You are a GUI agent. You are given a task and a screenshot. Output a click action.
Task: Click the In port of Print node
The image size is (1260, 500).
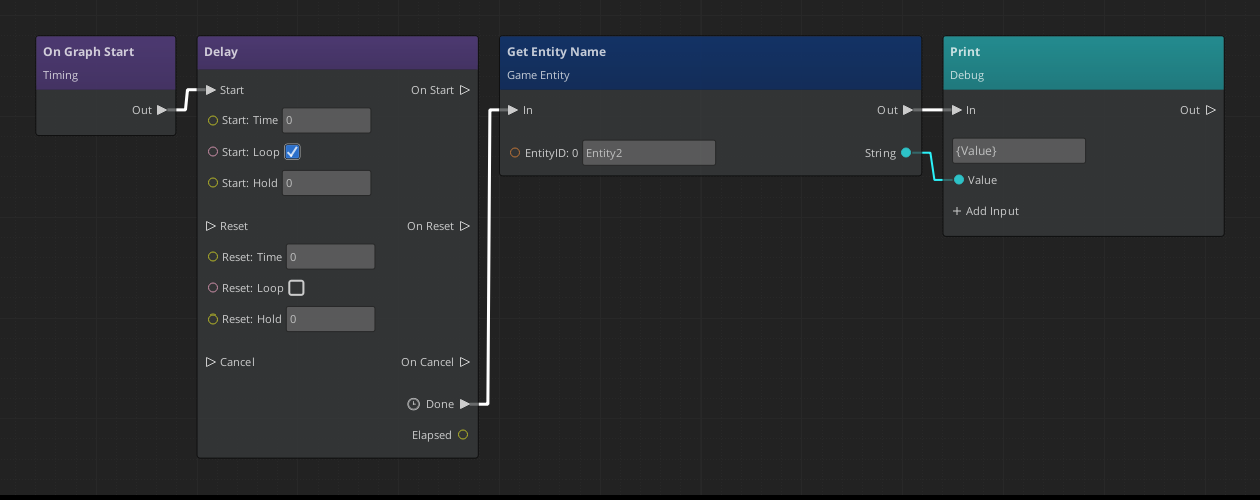[957, 110]
